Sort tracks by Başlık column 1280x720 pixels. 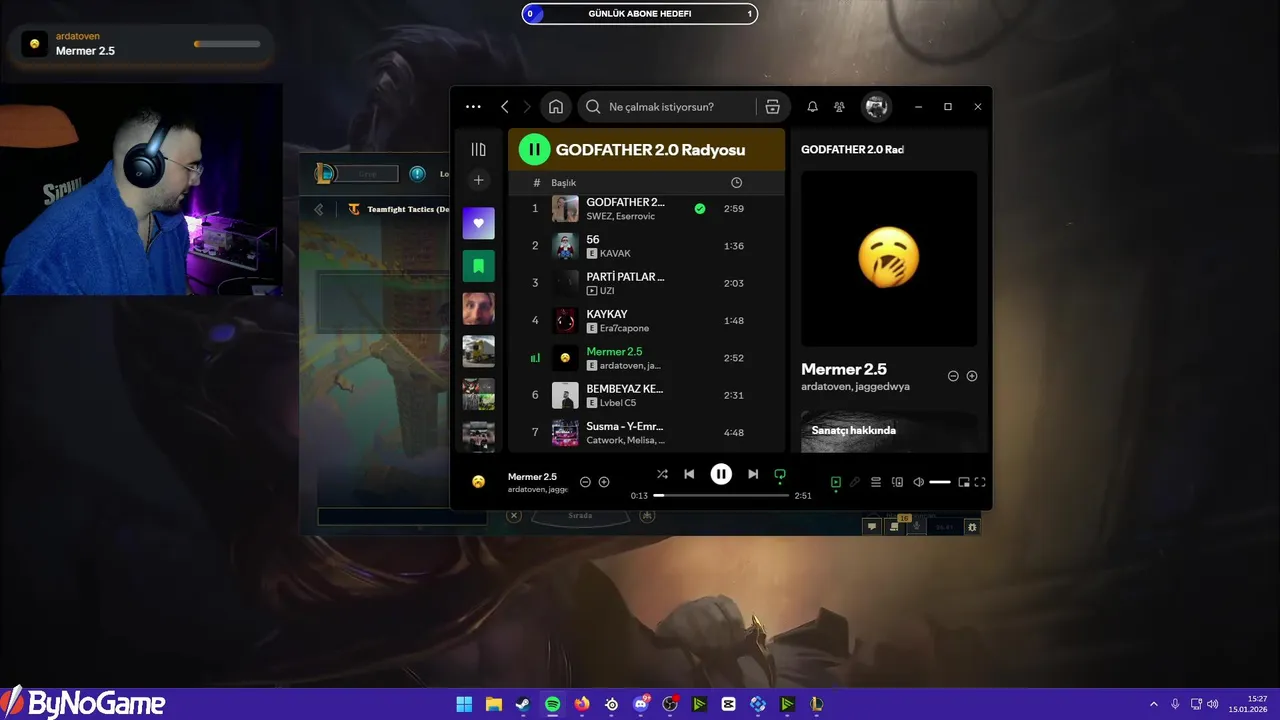coord(564,183)
